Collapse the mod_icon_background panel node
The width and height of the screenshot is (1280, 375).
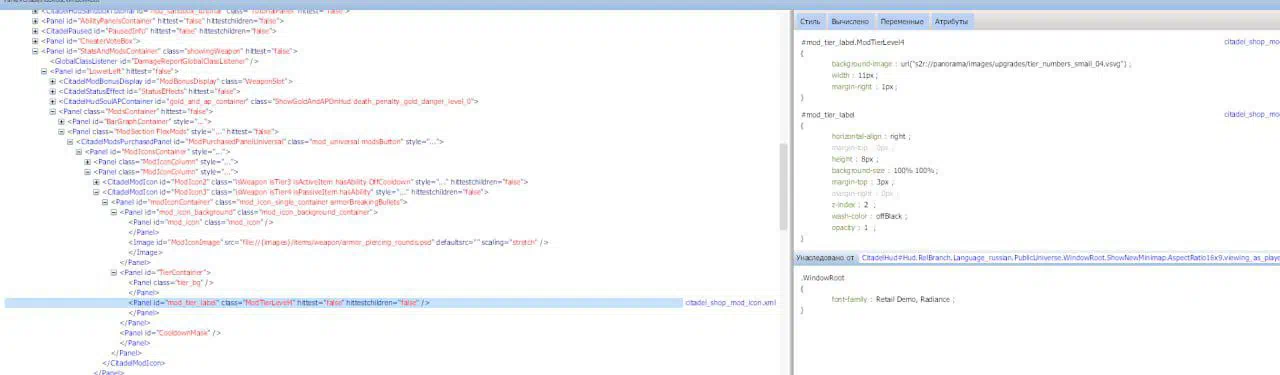(x=114, y=211)
